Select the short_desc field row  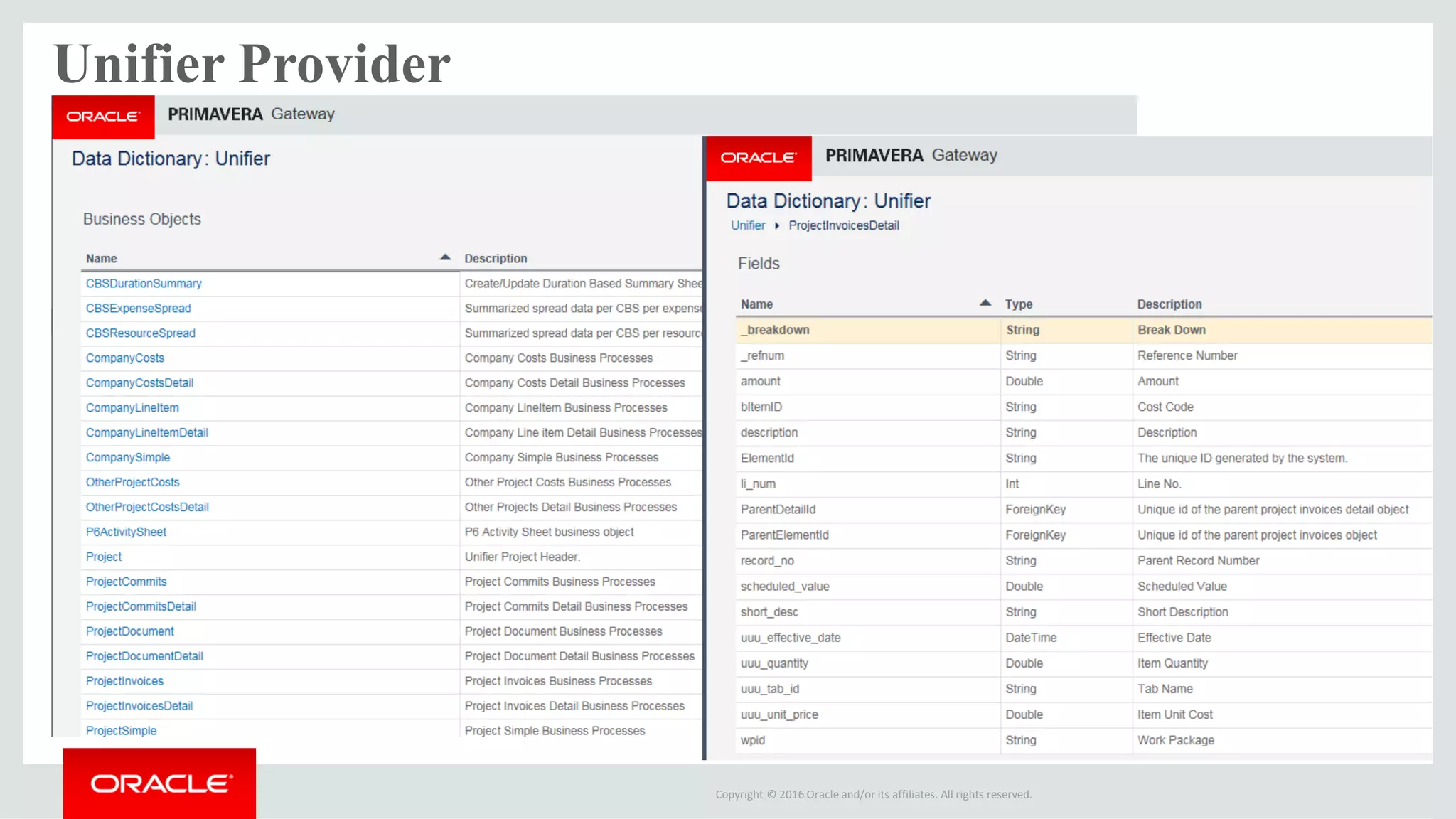click(1083, 612)
